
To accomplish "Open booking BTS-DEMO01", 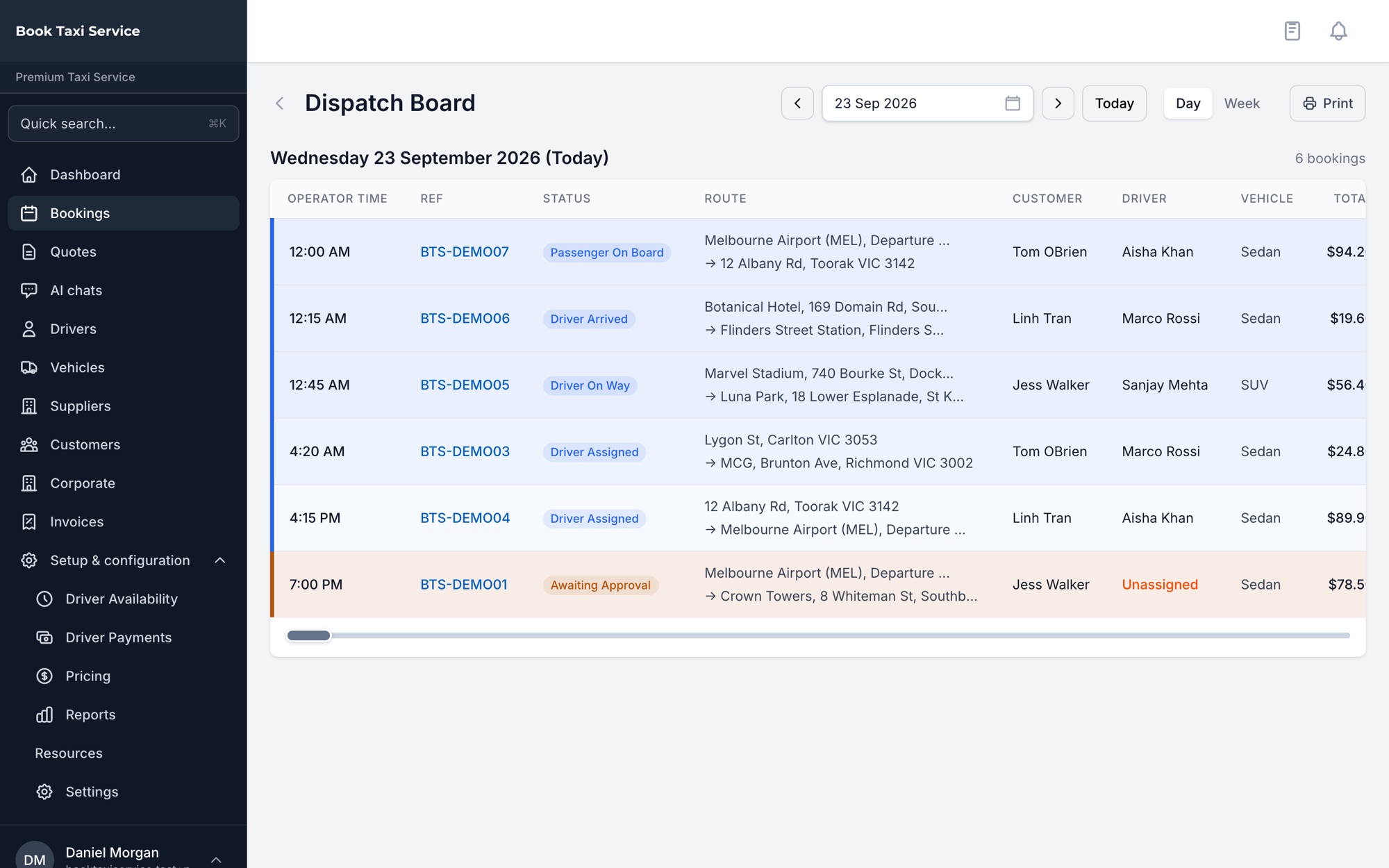I will click(x=464, y=585).
